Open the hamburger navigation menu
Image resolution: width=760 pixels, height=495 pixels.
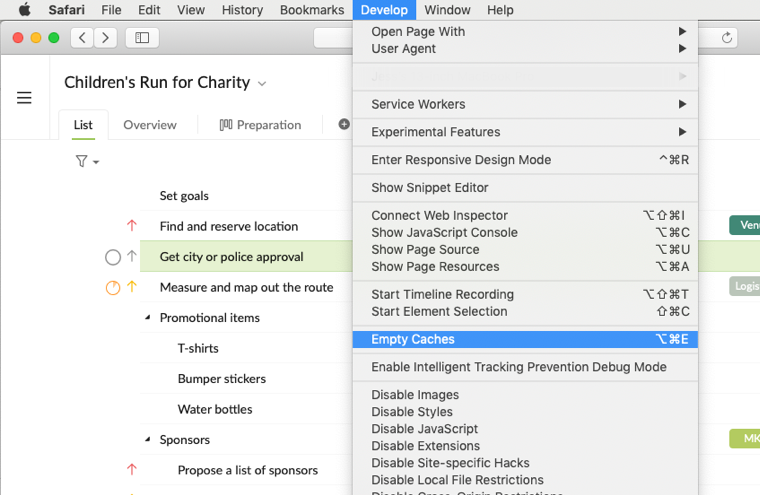click(x=24, y=97)
